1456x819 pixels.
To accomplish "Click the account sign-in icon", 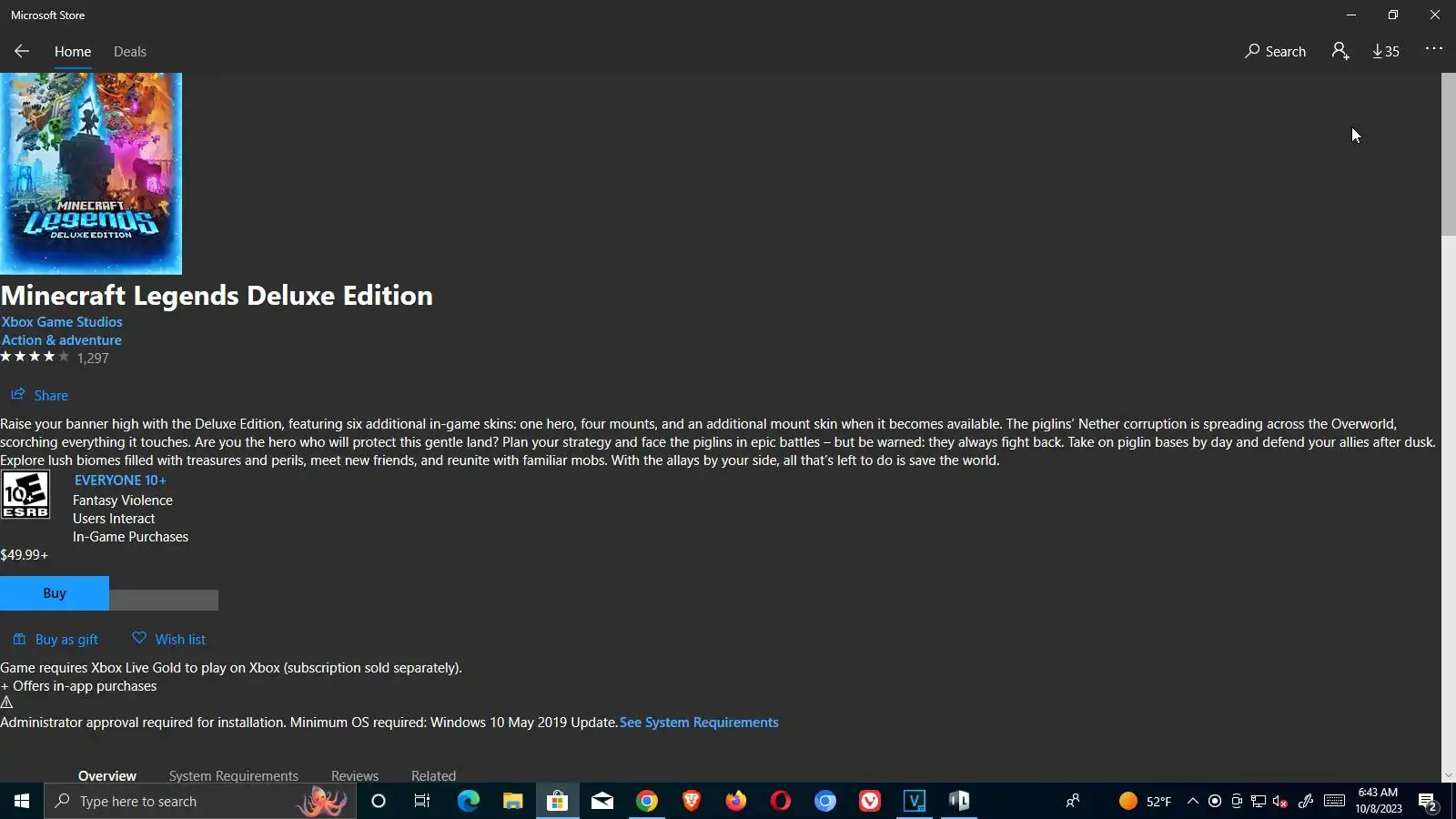I will click(x=1340, y=52).
